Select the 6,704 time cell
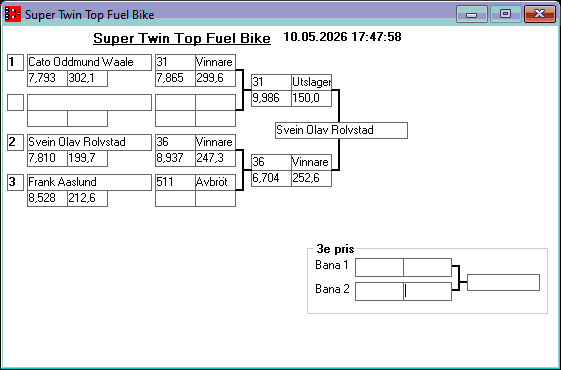561x370 pixels. coord(271,178)
